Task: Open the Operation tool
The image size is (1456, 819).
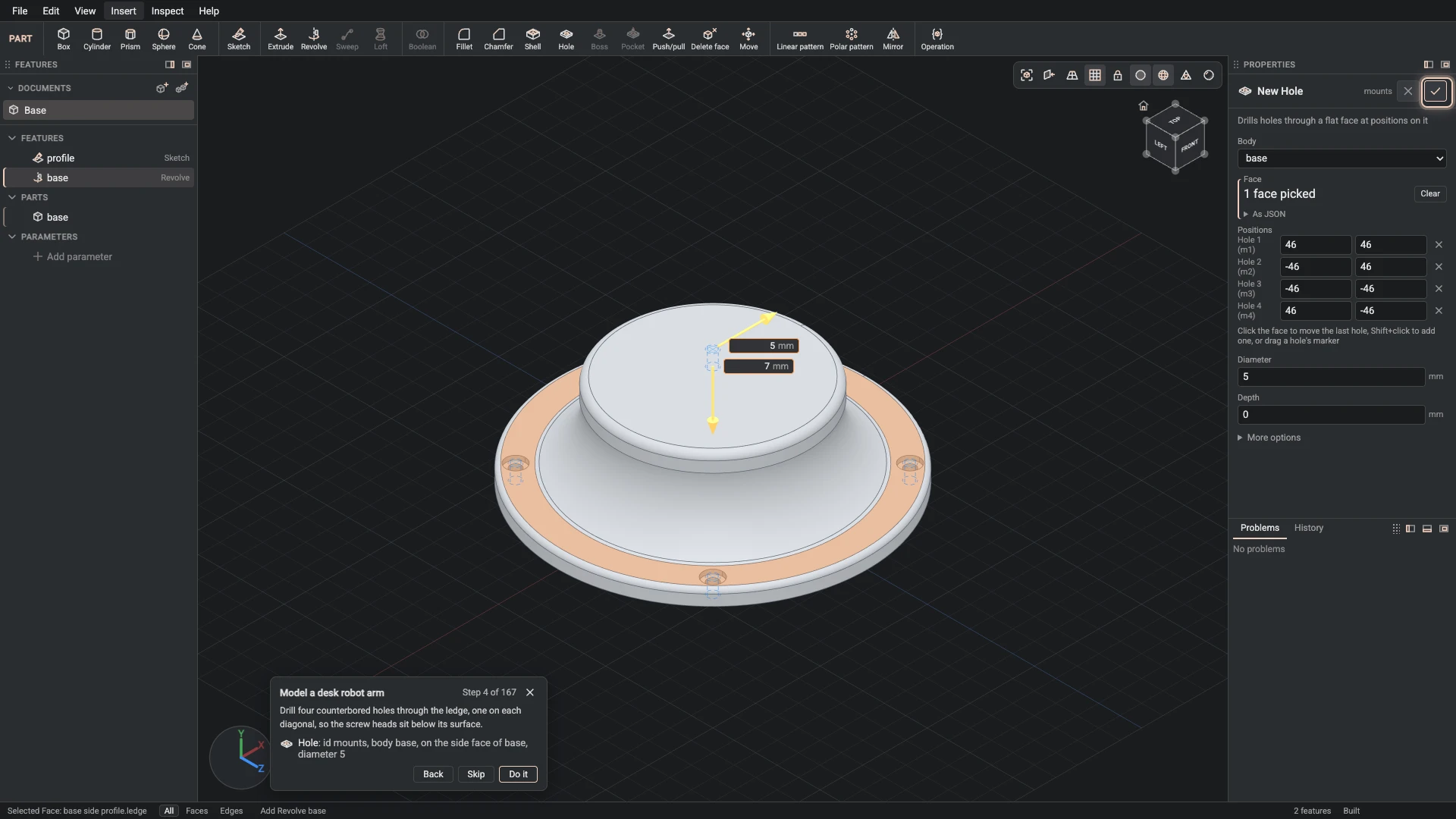Action: pyautogui.click(x=937, y=39)
